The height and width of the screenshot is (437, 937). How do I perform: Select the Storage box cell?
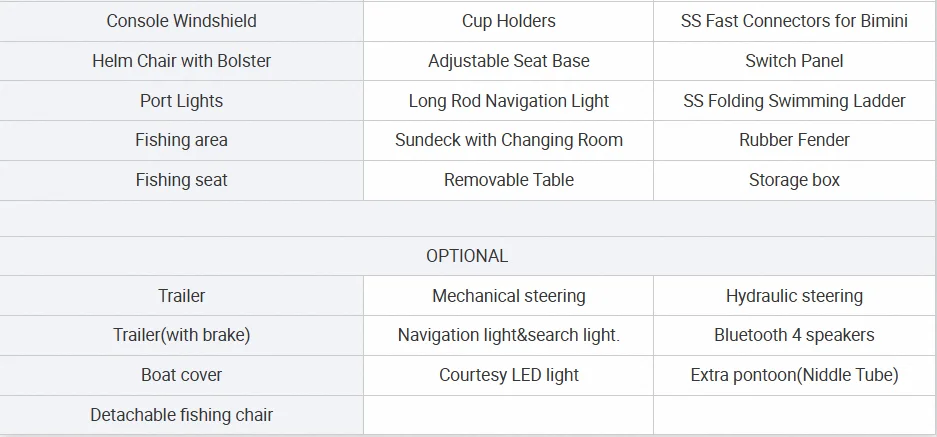click(x=794, y=180)
